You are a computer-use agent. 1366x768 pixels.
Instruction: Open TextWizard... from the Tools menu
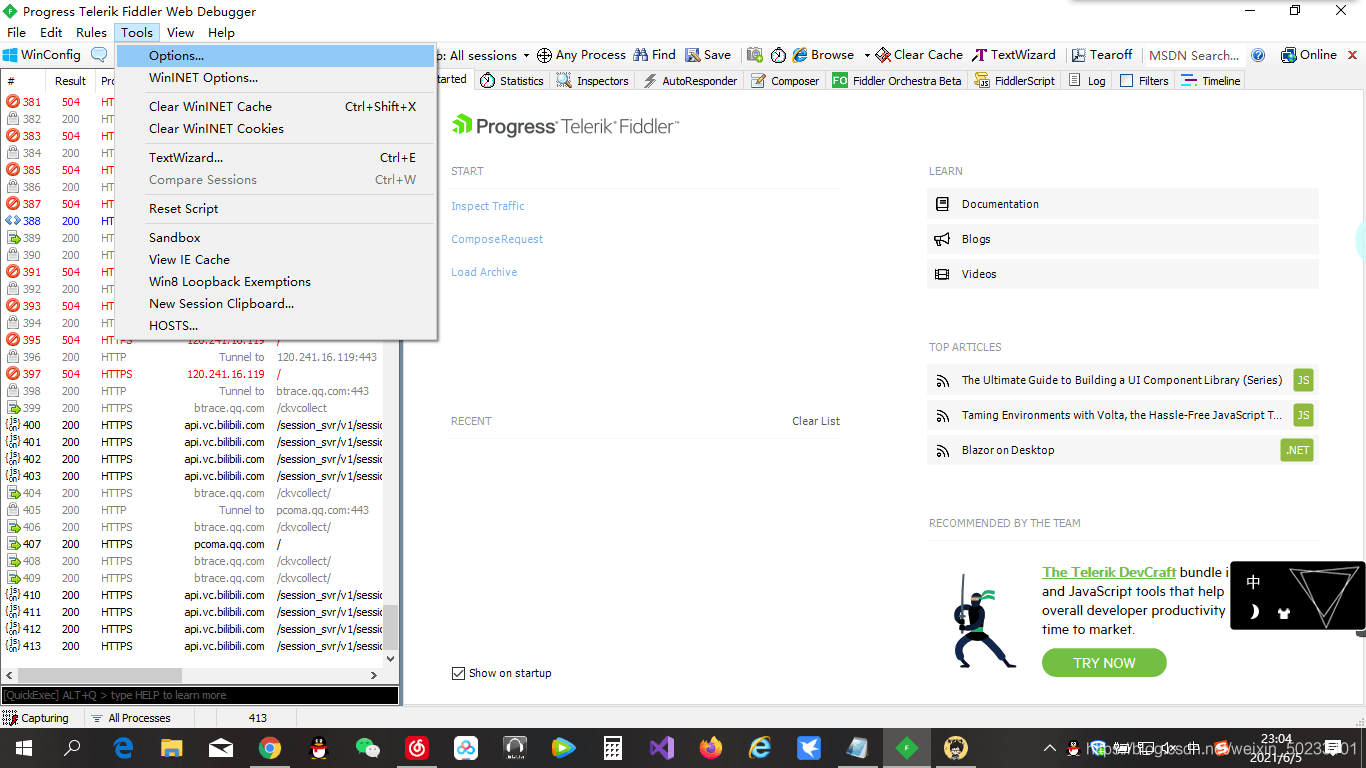(x=277, y=158)
